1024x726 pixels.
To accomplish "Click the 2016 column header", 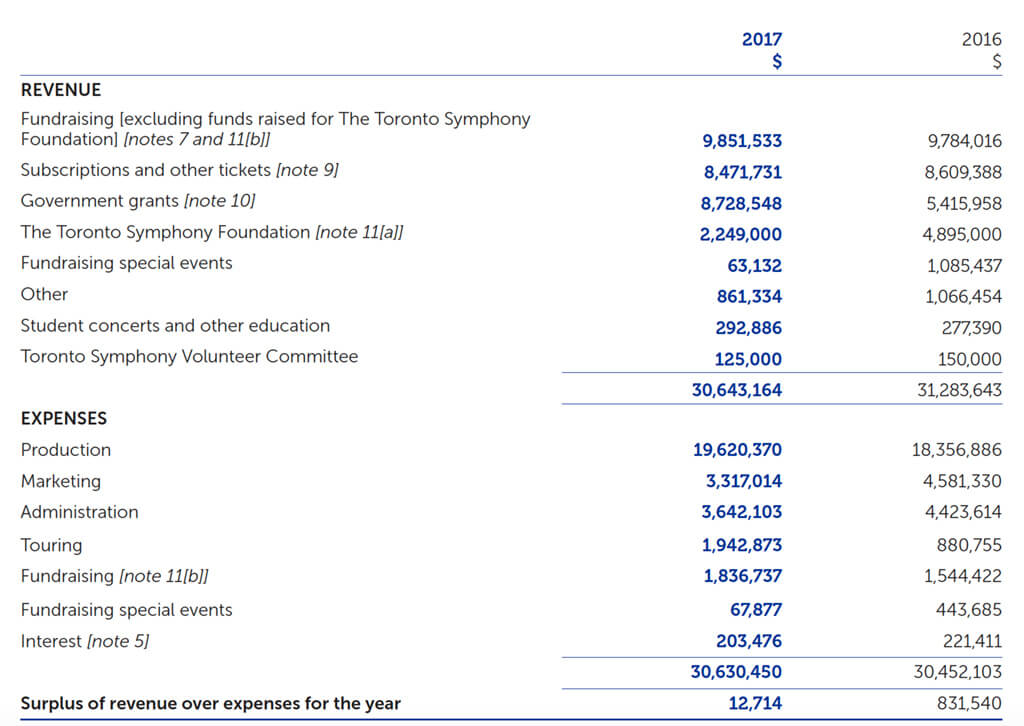I will [x=980, y=40].
